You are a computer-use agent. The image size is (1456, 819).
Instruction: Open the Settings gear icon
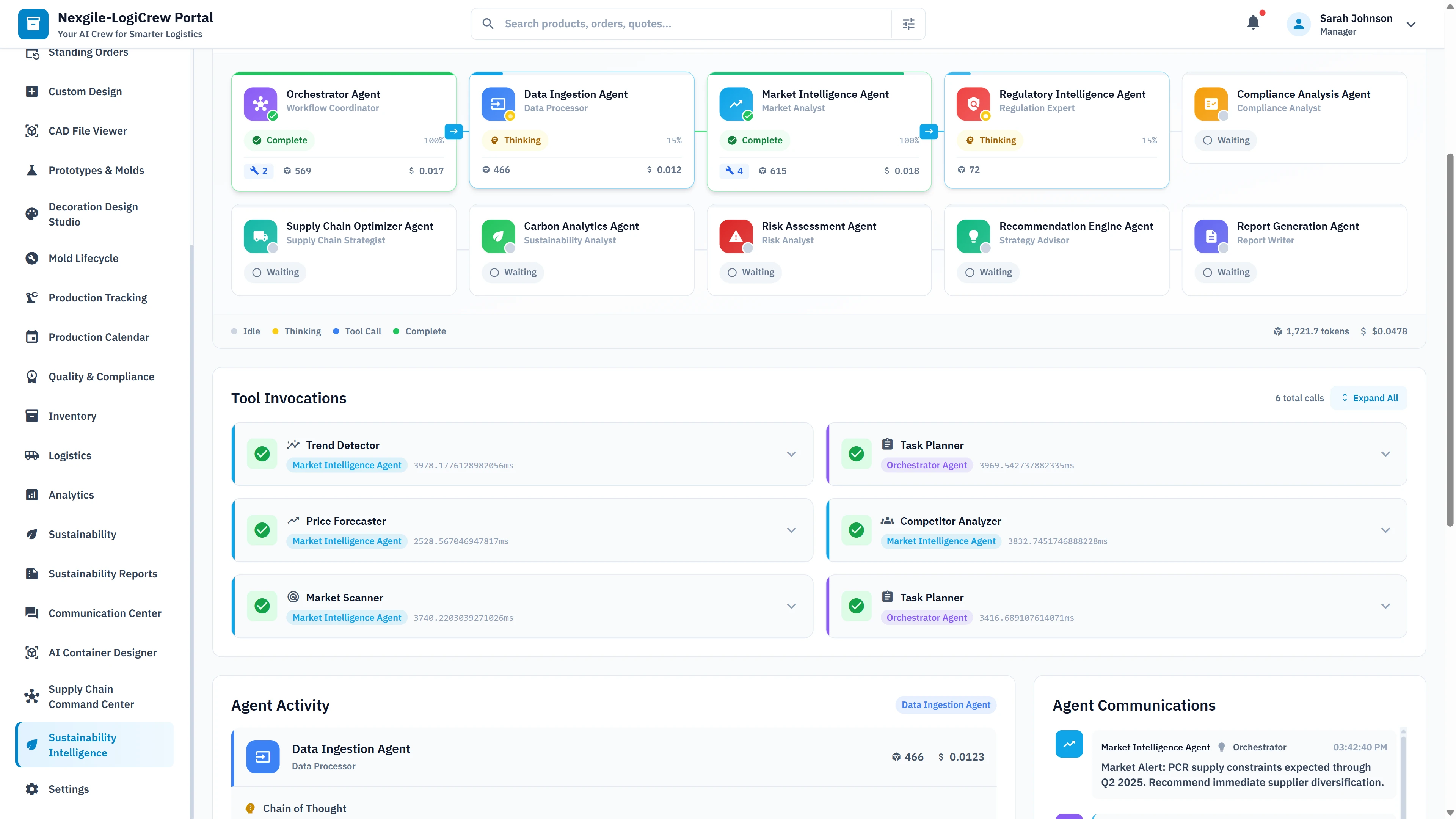pyautogui.click(x=32, y=789)
